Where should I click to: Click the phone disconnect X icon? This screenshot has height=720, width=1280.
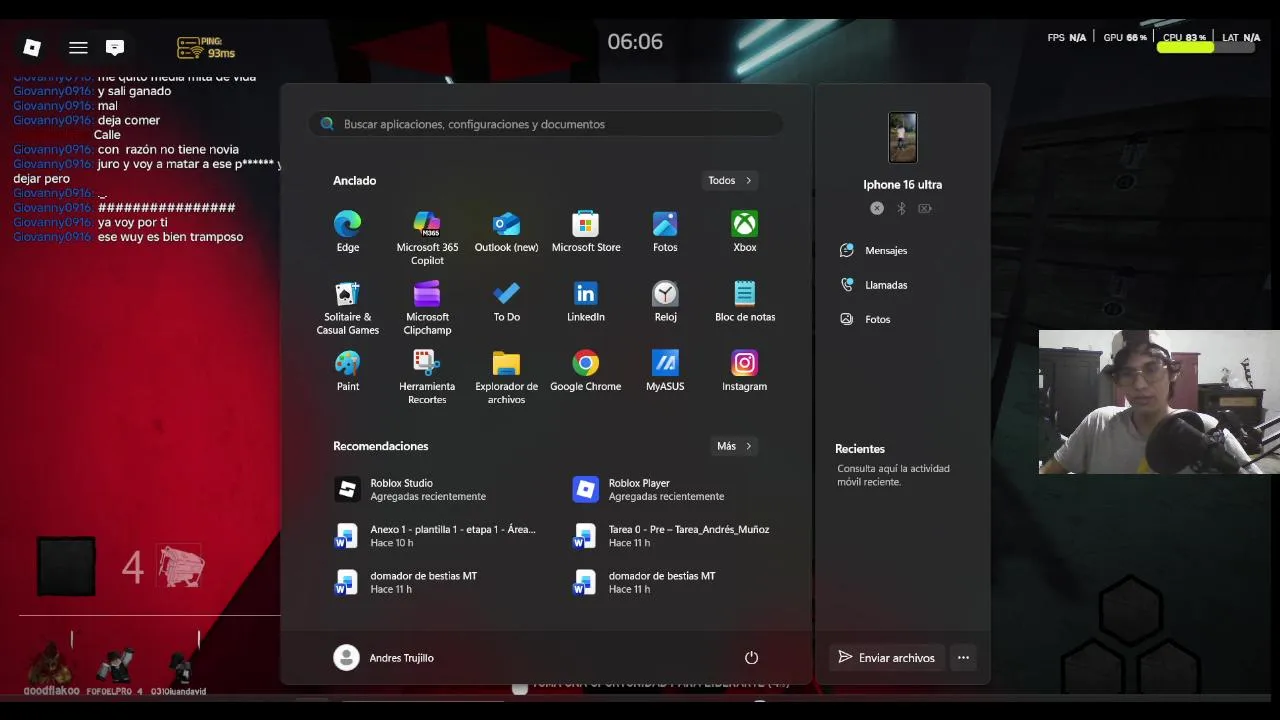tap(877, 208)
